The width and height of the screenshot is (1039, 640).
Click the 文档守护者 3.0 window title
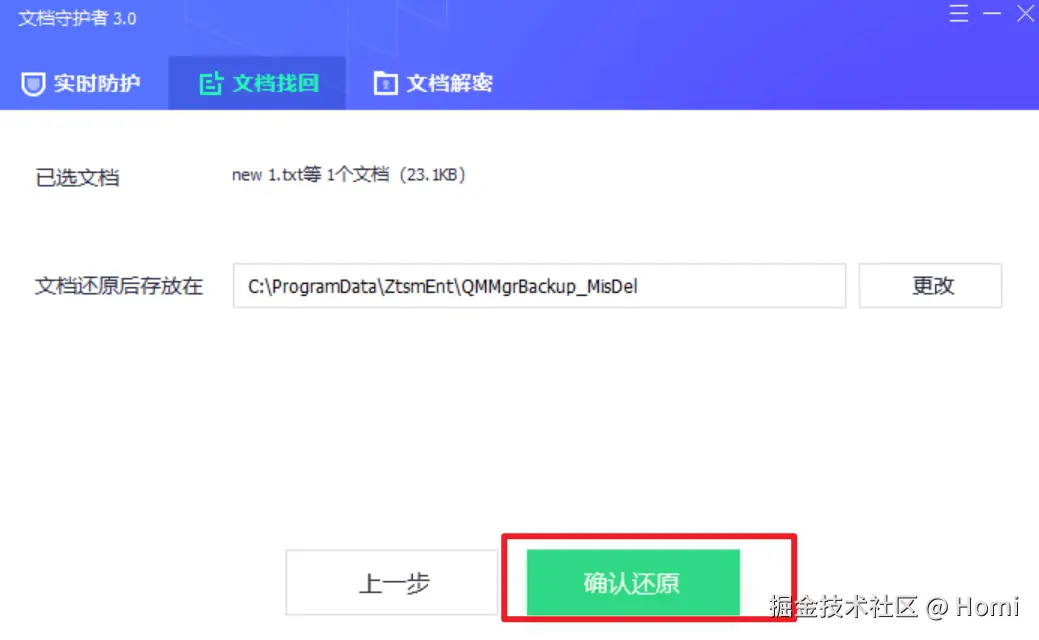coord(77,18)
